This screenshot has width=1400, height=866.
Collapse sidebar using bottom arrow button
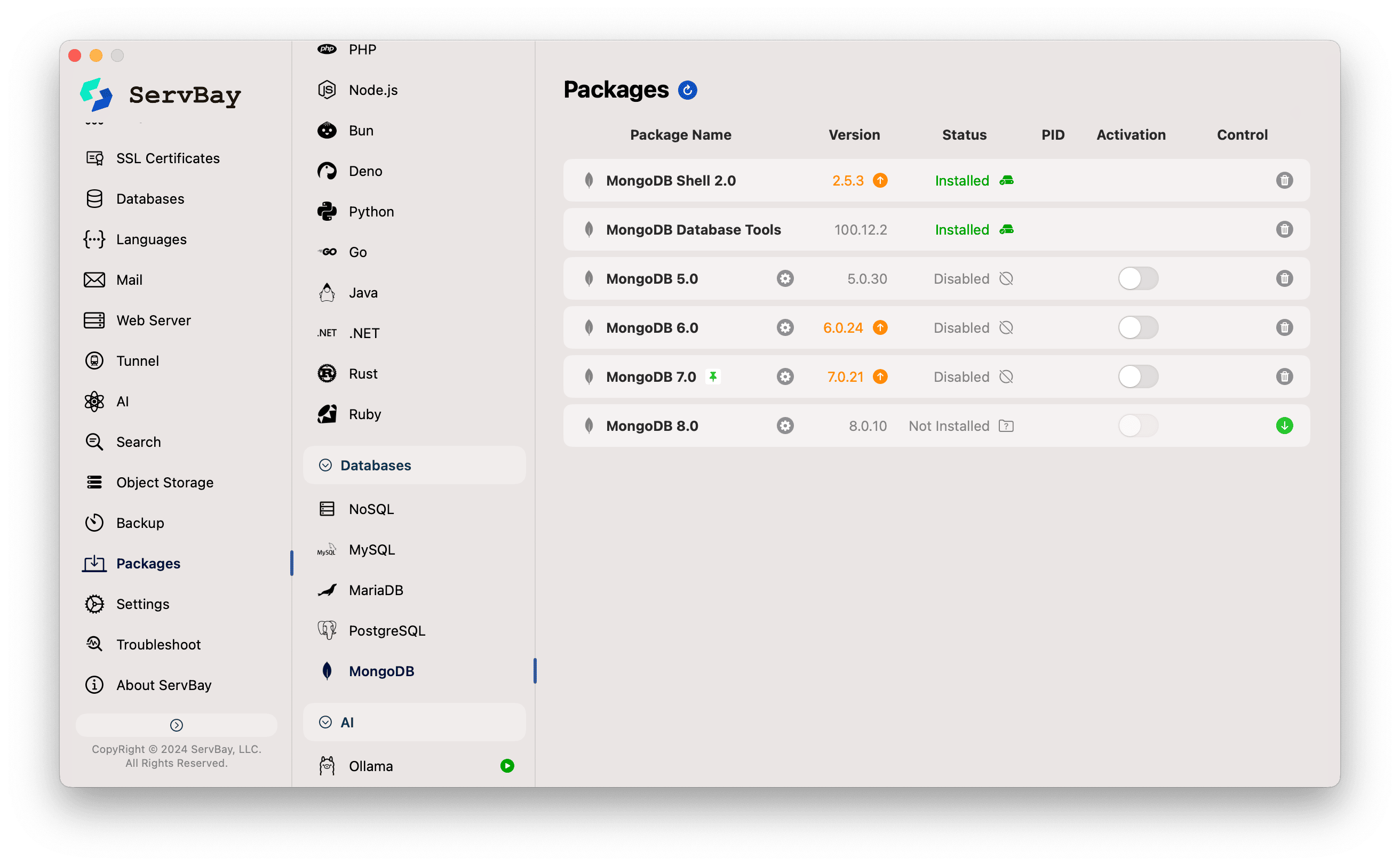pyautogui.click(x=177, y=726)
